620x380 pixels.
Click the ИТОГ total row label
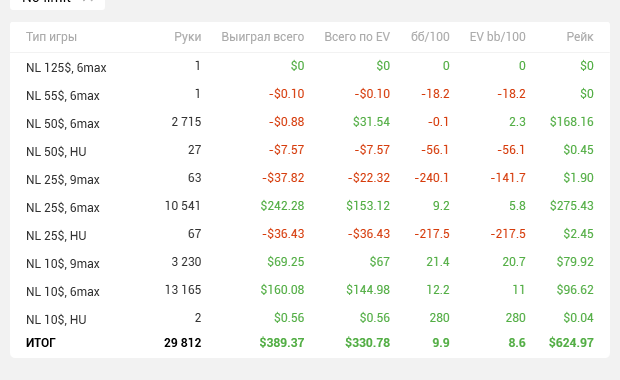[41, 342]
